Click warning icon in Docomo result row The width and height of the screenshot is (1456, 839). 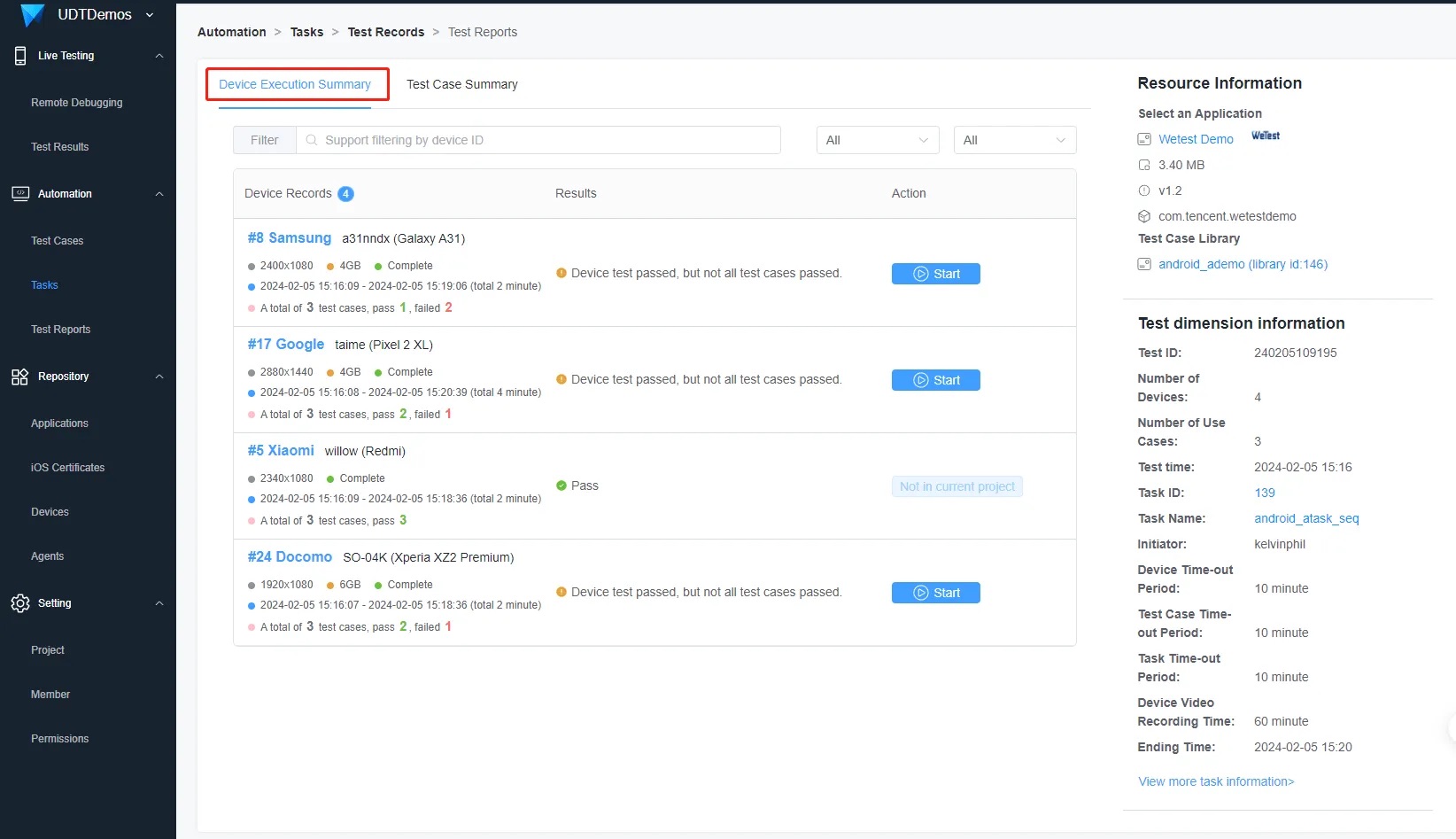tap(561, 592)
